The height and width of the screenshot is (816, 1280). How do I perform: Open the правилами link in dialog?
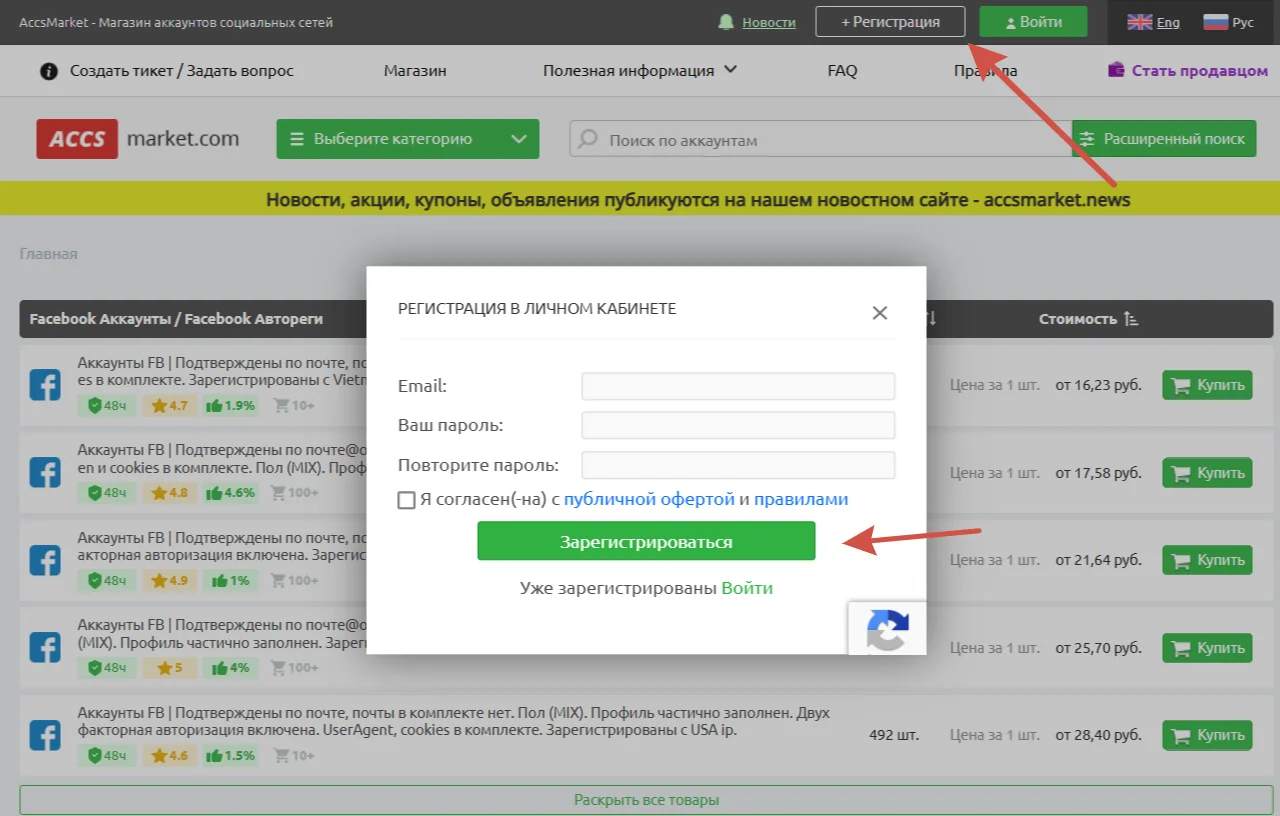tap(801, 499)
